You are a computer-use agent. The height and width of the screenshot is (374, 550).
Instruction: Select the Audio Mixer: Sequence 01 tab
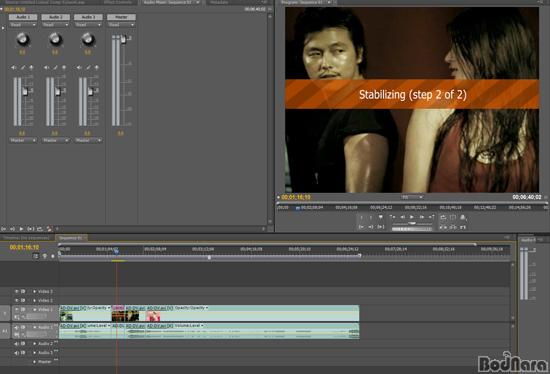[x=169, y=2]
